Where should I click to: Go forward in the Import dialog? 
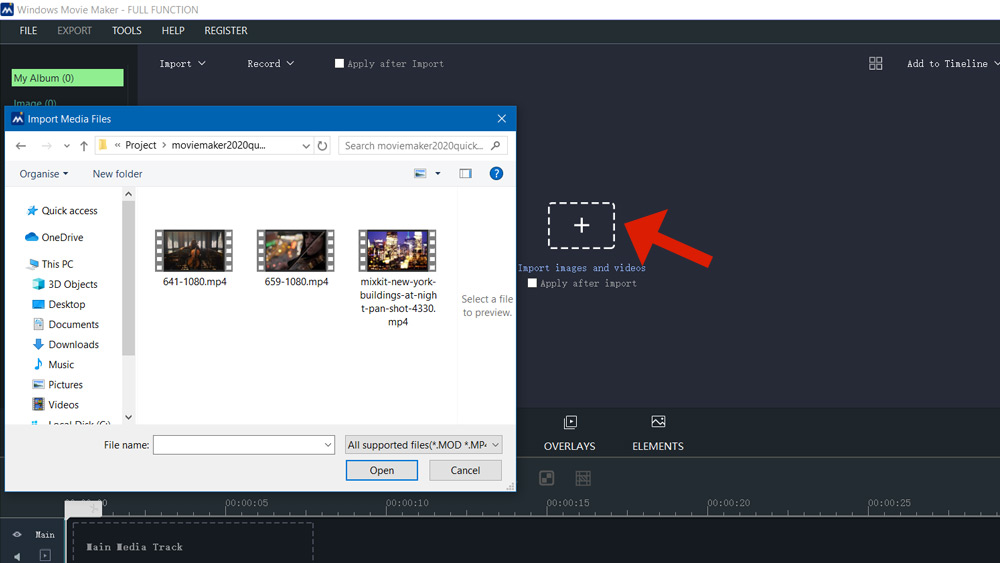(x=47, y=146)
